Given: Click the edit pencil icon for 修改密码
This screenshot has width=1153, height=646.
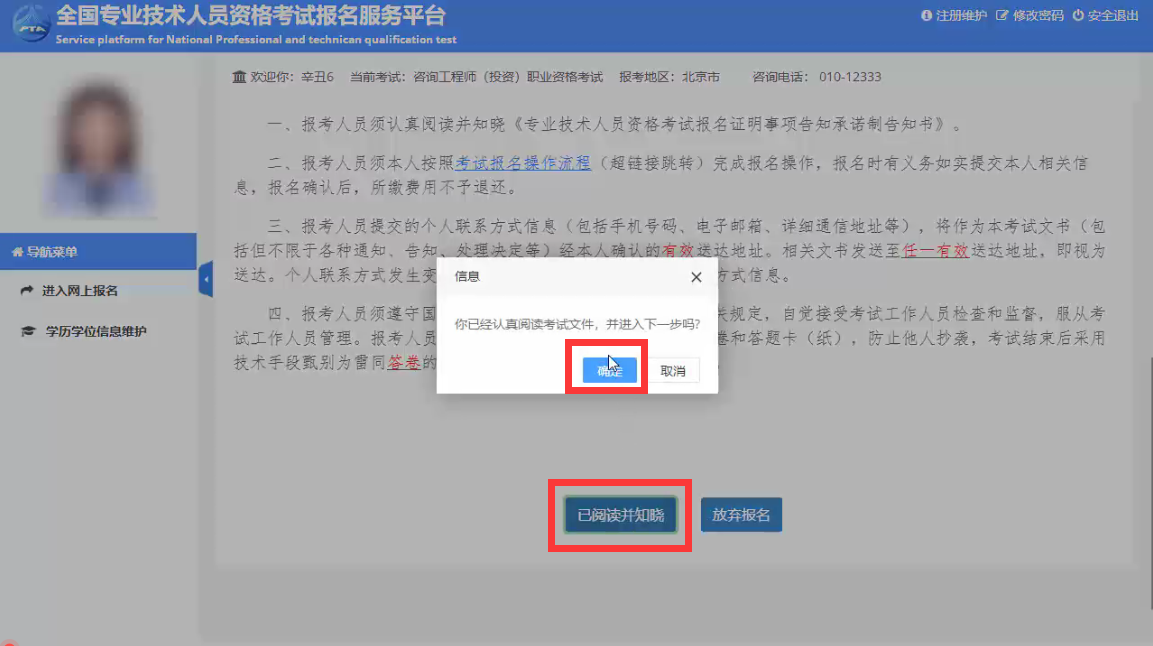Looking at the screenshot, I should 1002,16.
